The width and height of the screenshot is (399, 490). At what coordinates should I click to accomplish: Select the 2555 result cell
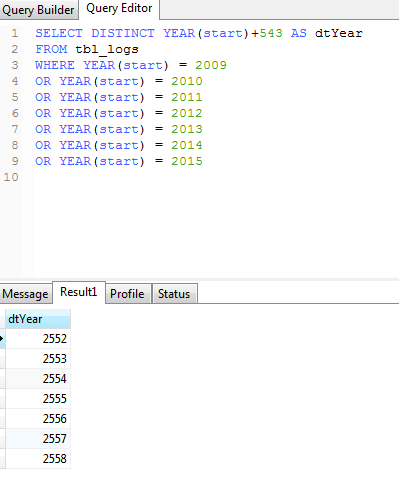38,399
